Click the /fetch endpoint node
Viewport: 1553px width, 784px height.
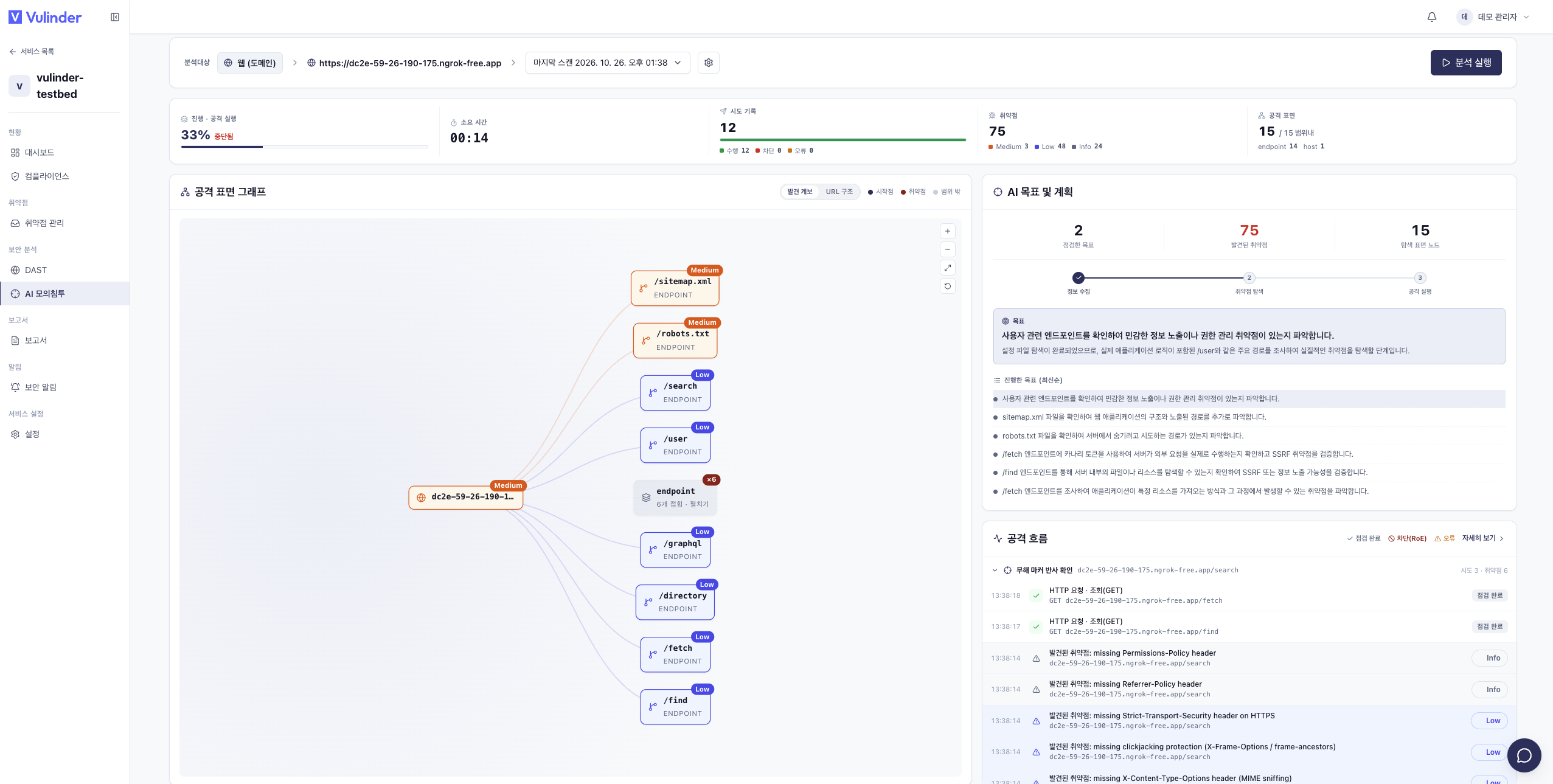675,654
